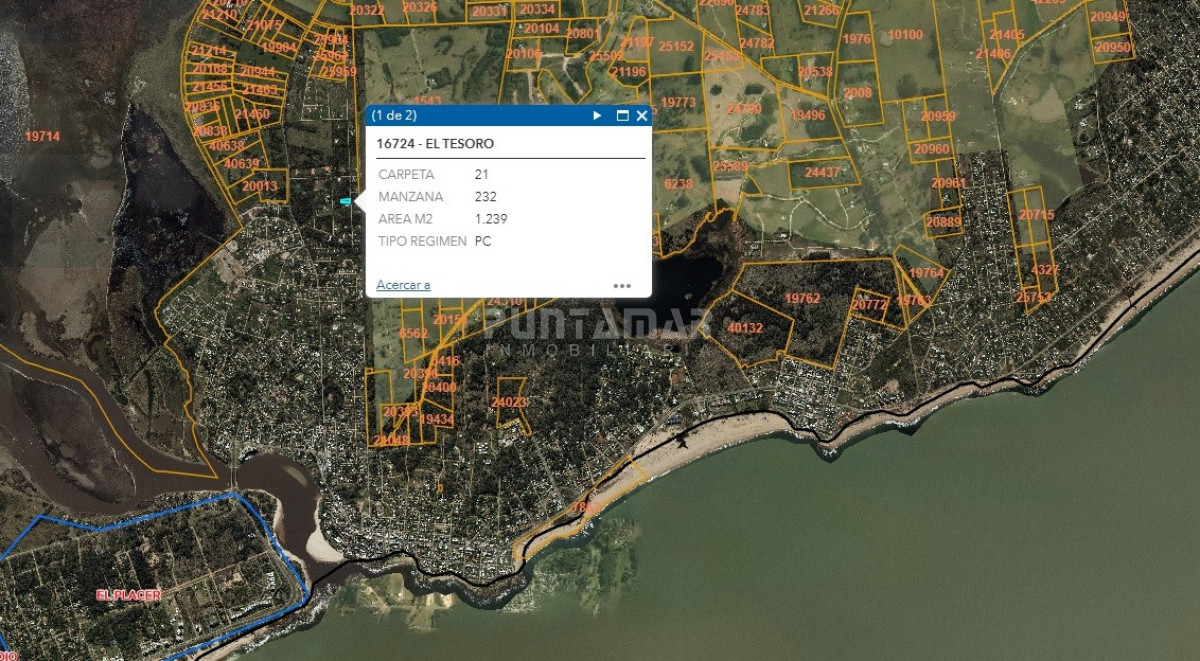Select the highlighted cyan parcel beside the popup
This screenshot has height=661, width=1200.
pyautogui.click(x=346, y=202)
